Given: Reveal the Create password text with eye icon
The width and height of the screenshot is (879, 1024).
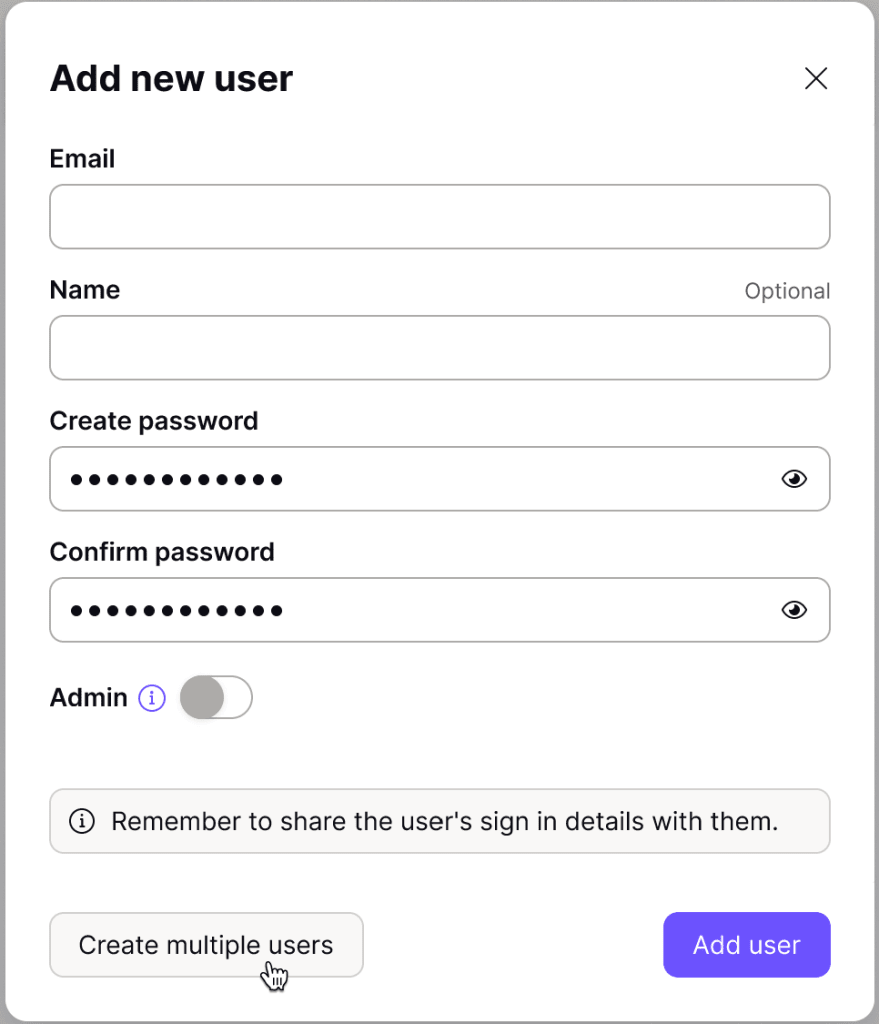Looking at the screenshot, I should pos(793,479).
